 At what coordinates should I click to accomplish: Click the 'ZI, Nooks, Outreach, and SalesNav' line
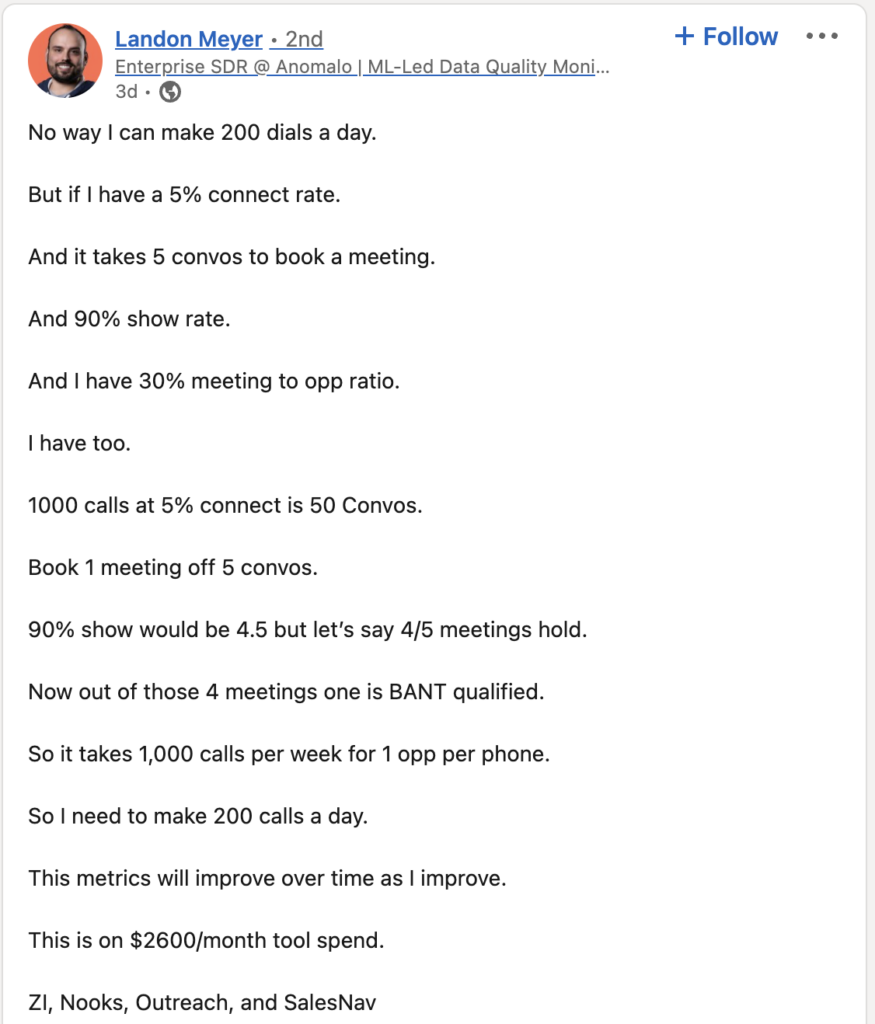coord(202,1002)
